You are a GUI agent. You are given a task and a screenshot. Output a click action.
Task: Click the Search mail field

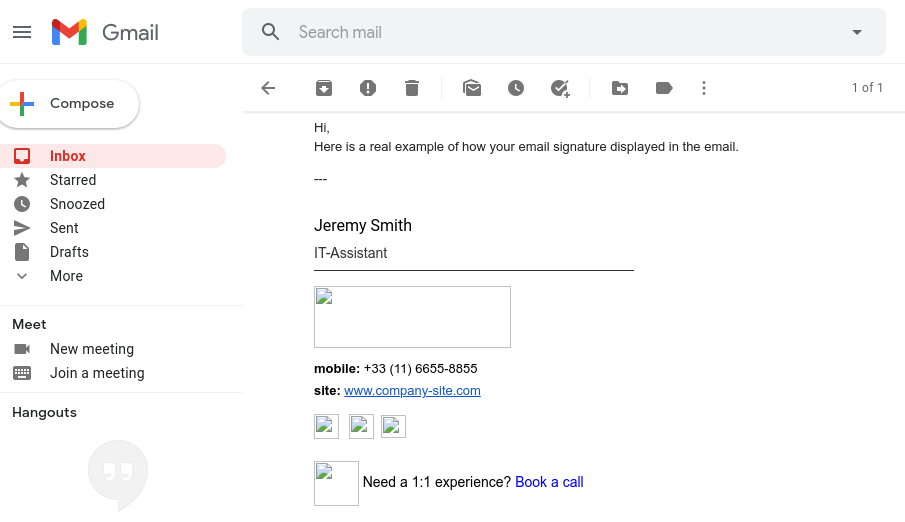[560, 32]
